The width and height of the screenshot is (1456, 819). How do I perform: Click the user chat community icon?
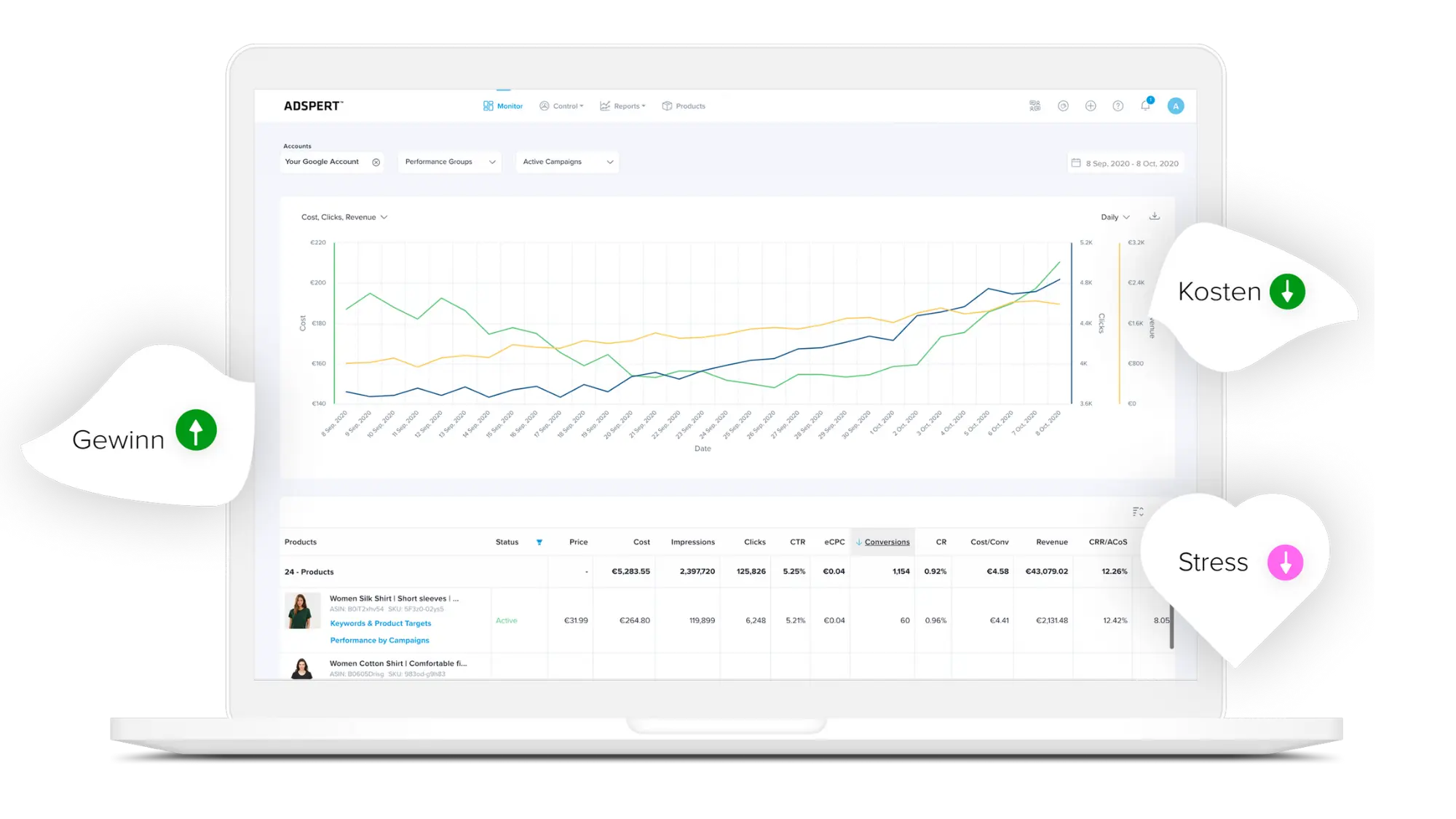pyautogui.click(x=1034, y=106)
